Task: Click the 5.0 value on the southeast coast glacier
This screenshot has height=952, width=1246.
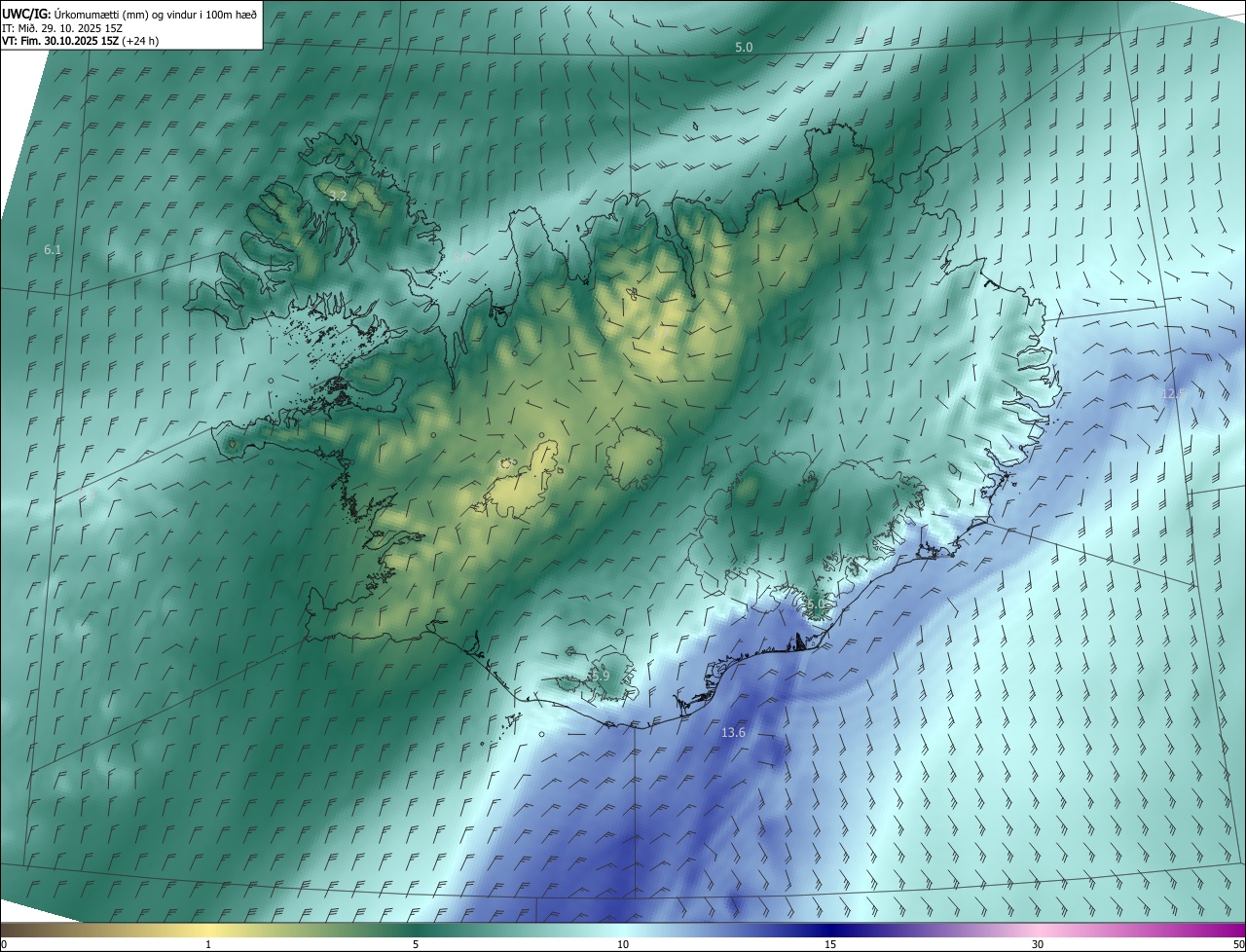Action: (x=815, y=604)
